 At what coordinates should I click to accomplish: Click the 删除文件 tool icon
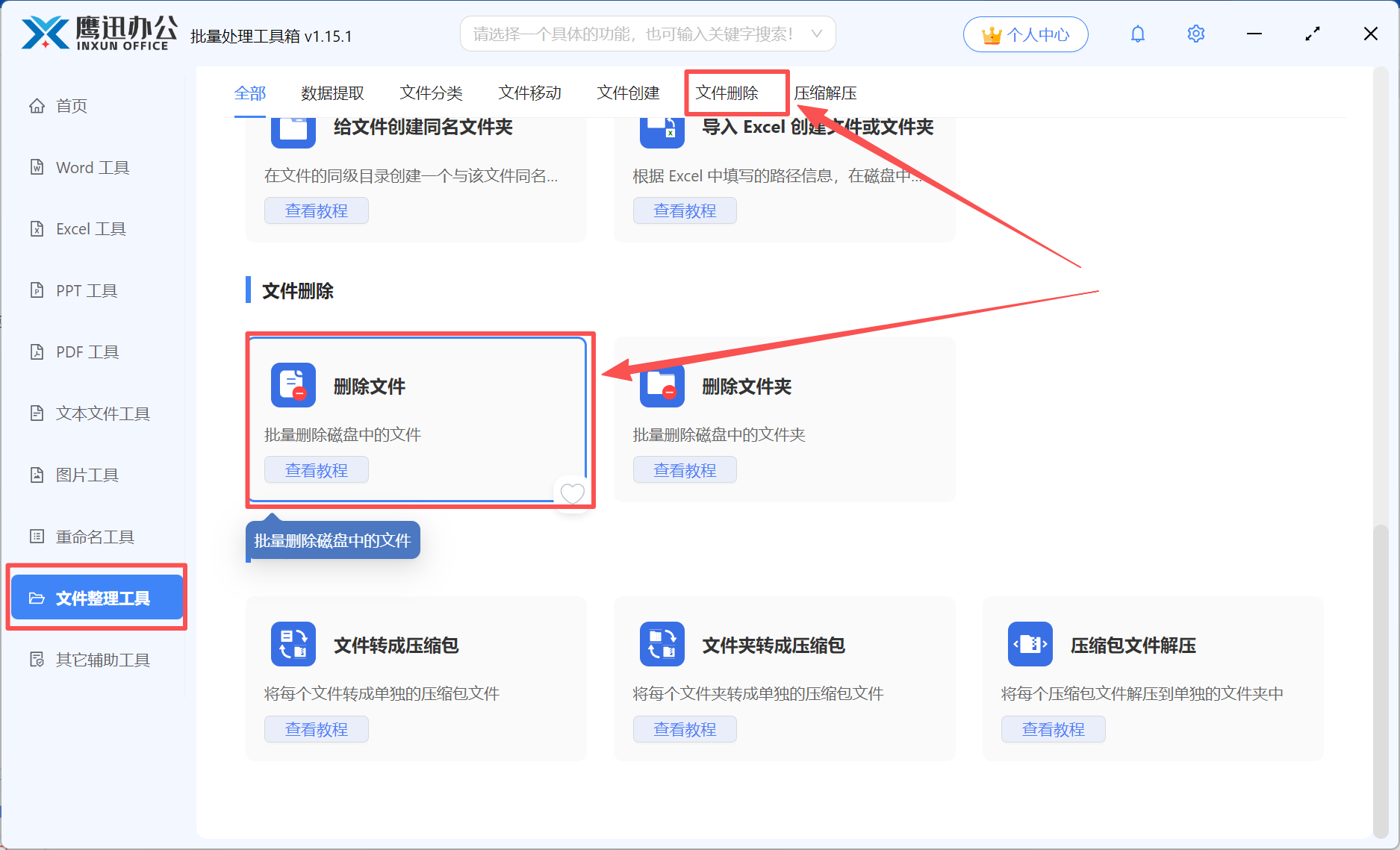pyautogui.click(x=293, y=385)
